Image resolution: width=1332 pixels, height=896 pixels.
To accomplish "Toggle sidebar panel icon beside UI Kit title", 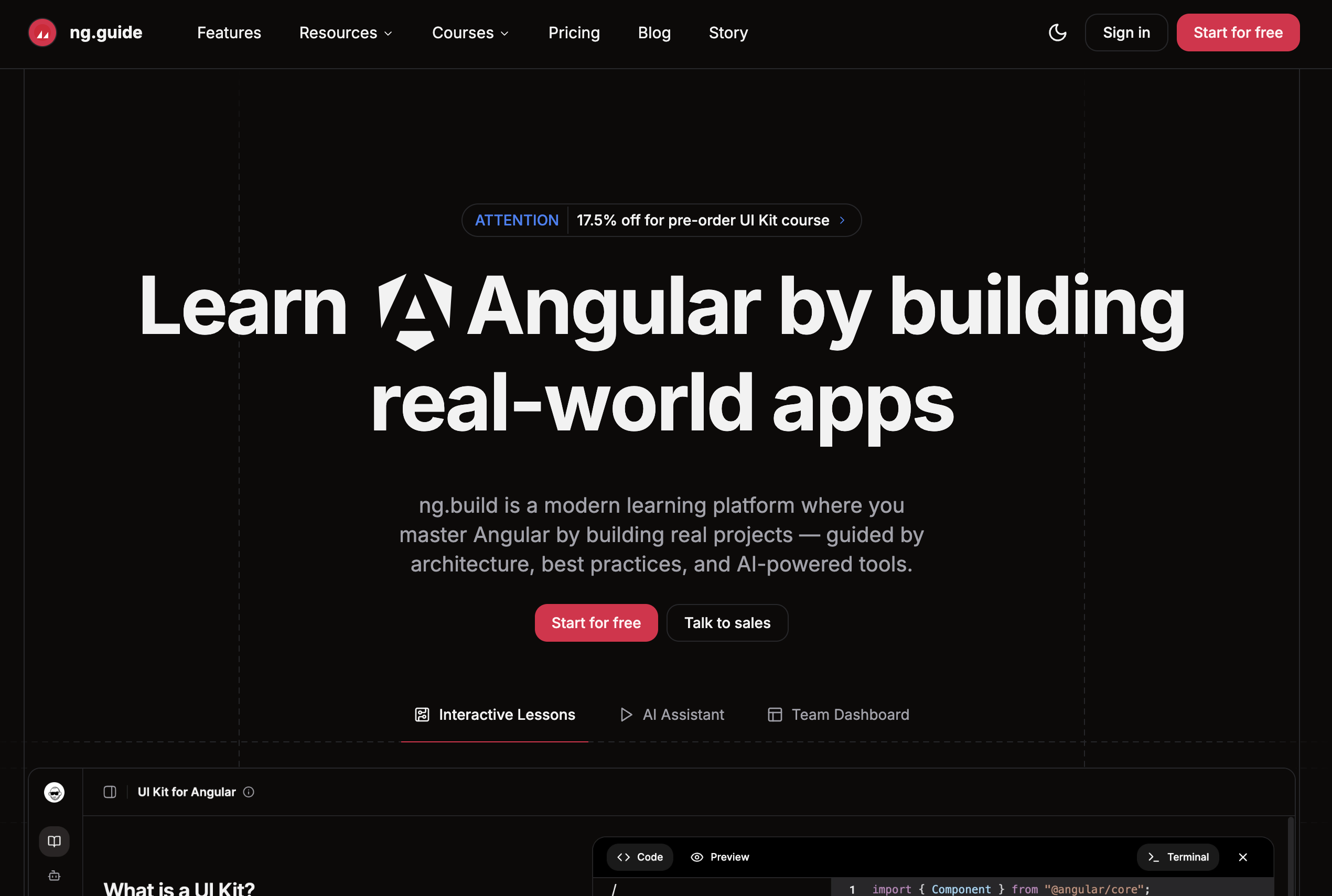I will (110, 792).
